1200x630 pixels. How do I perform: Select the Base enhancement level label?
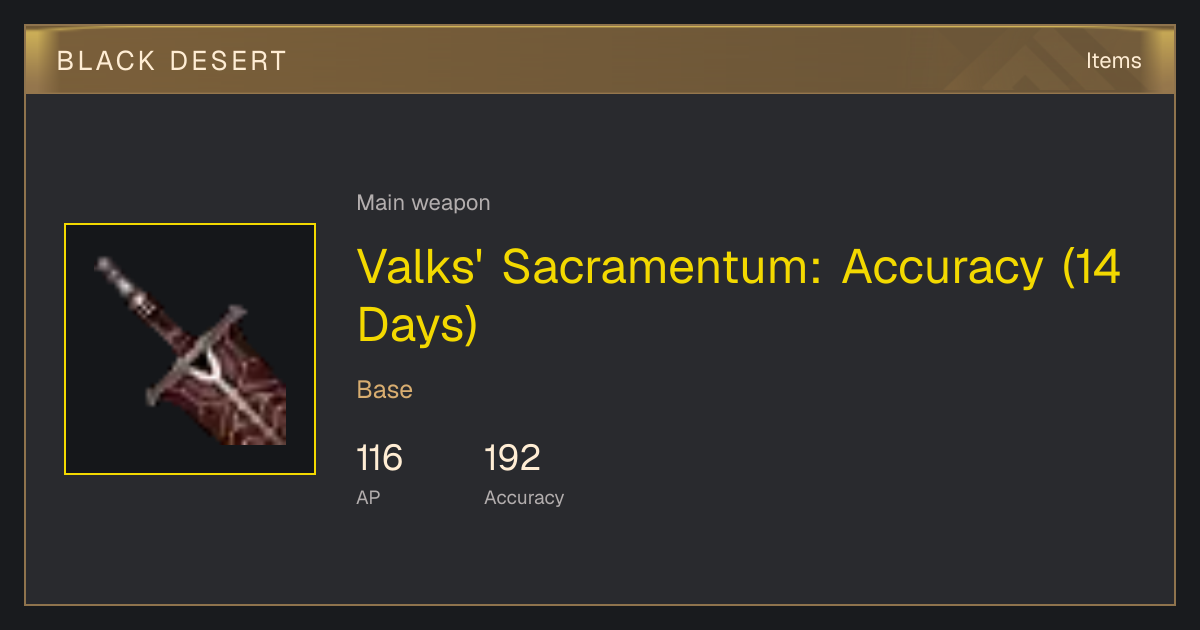tap(385, 390)
